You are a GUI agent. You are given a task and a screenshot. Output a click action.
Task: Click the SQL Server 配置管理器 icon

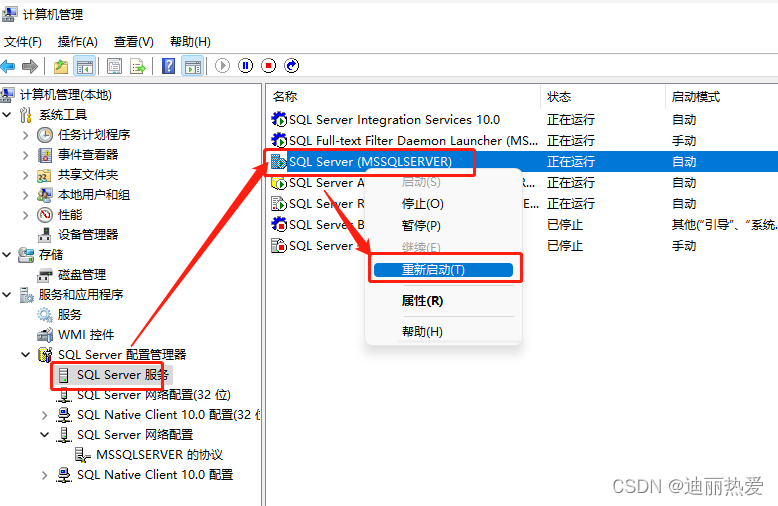pyautogui.click(x=45, y=355)
